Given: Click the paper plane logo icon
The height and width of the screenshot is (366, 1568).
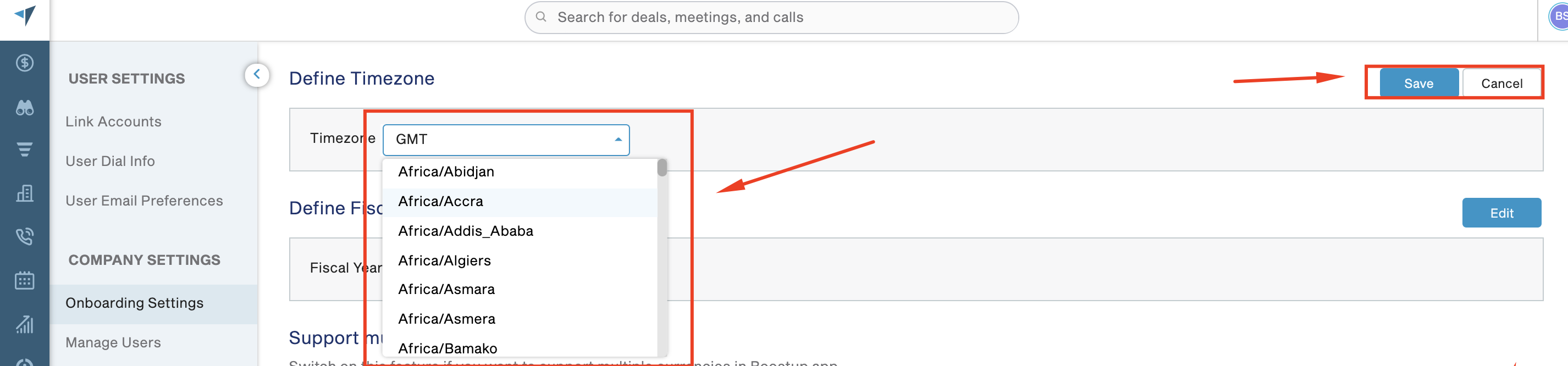Looking at the screenshot, I should (x=25, y=15).
